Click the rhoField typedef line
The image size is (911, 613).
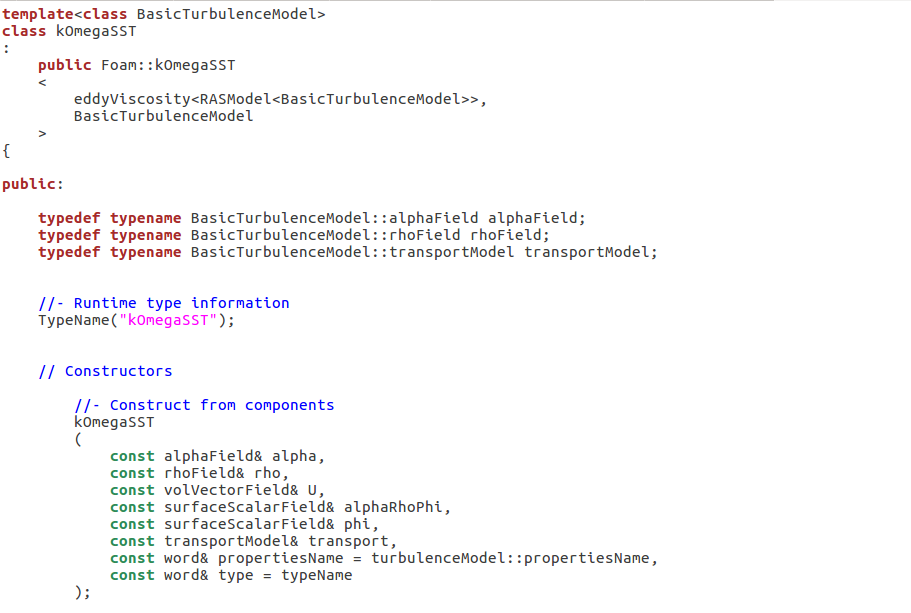[x=294, y=235]
